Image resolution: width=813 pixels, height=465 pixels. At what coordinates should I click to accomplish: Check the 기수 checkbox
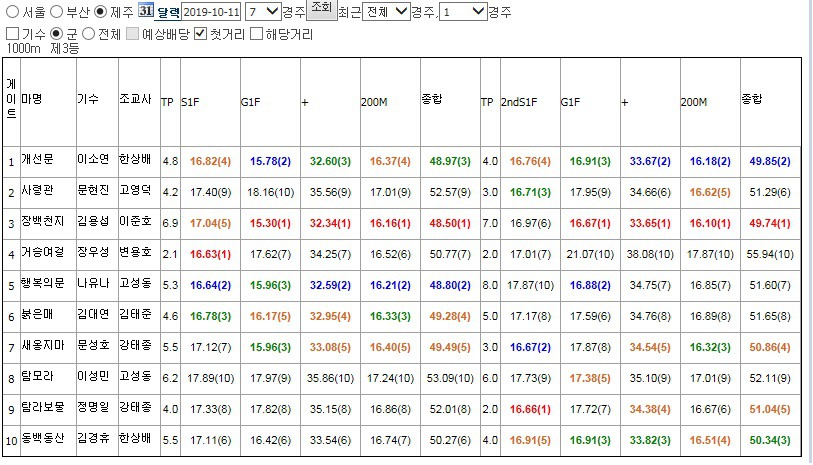(x=12, y=34)
